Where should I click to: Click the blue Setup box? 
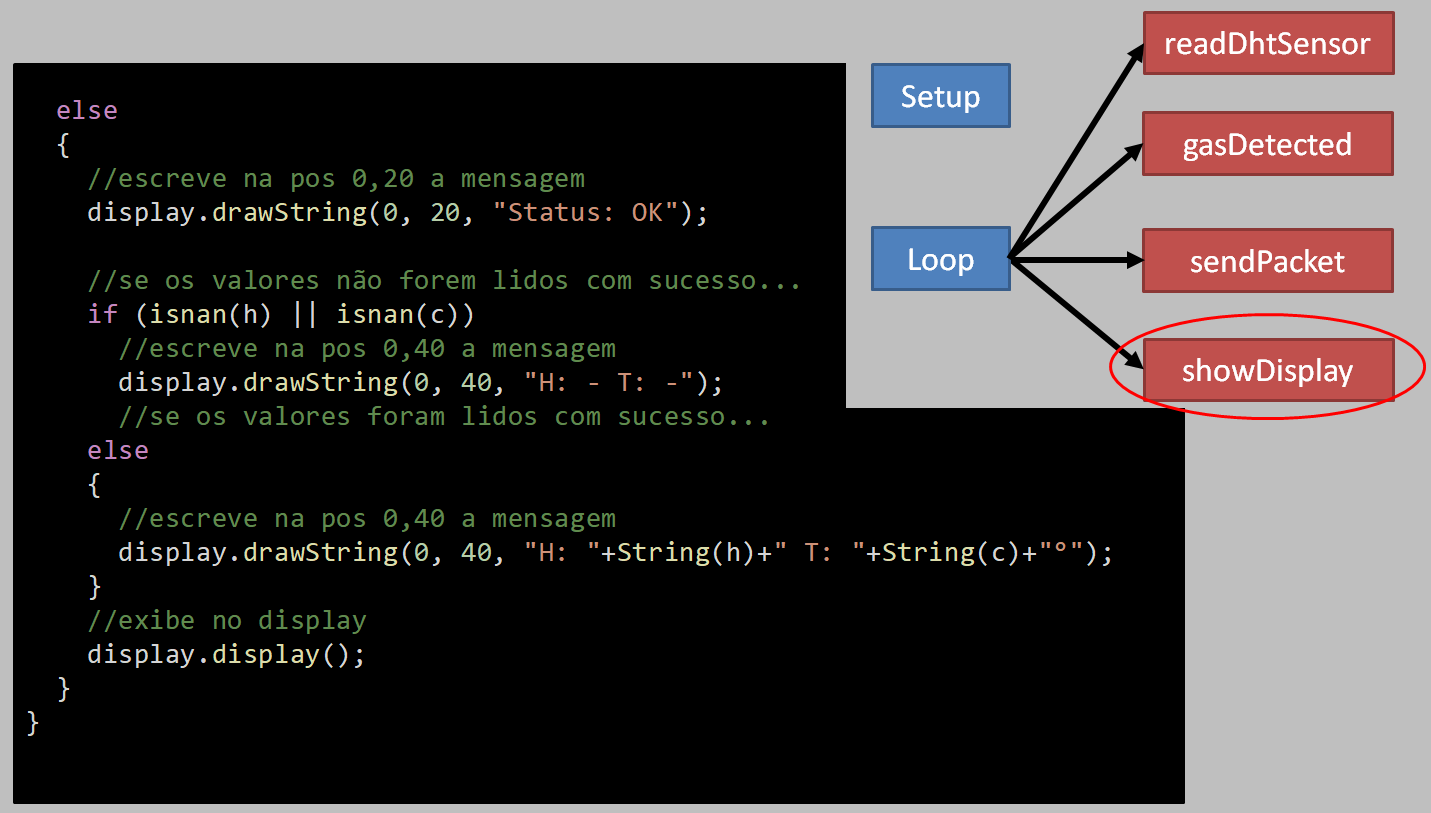pos(940,96)
